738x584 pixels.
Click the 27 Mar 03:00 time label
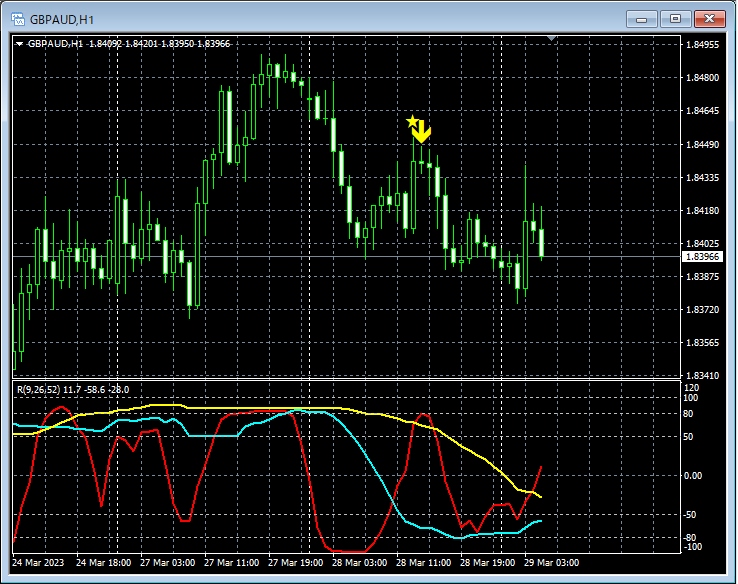click(x=168, y=562)
